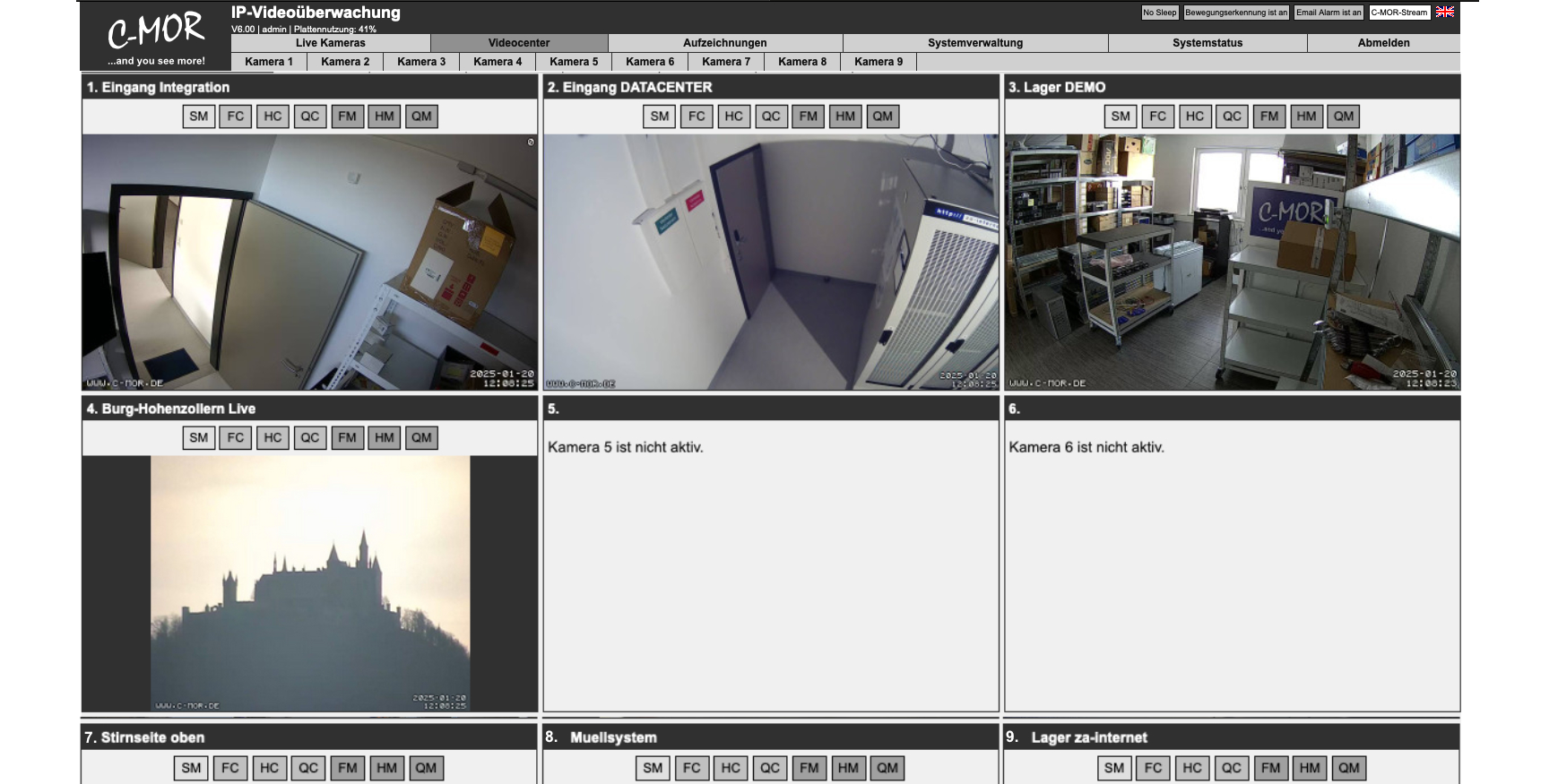Click SM under Lager za-internet
The width and height of the screenshot is (1558, 784).
point(1114,768)
